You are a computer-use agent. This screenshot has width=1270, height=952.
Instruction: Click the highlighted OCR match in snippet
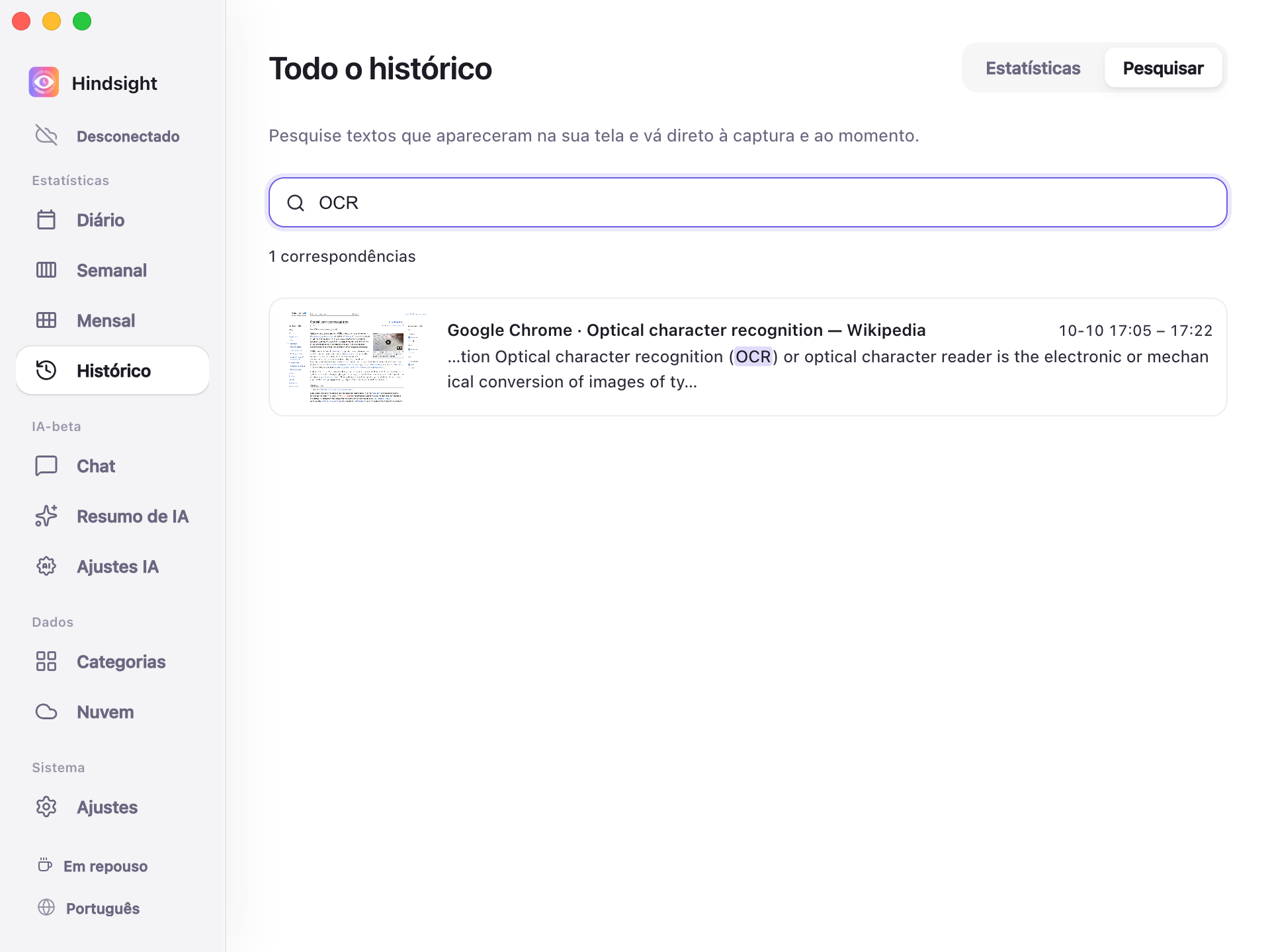[753, 356]
